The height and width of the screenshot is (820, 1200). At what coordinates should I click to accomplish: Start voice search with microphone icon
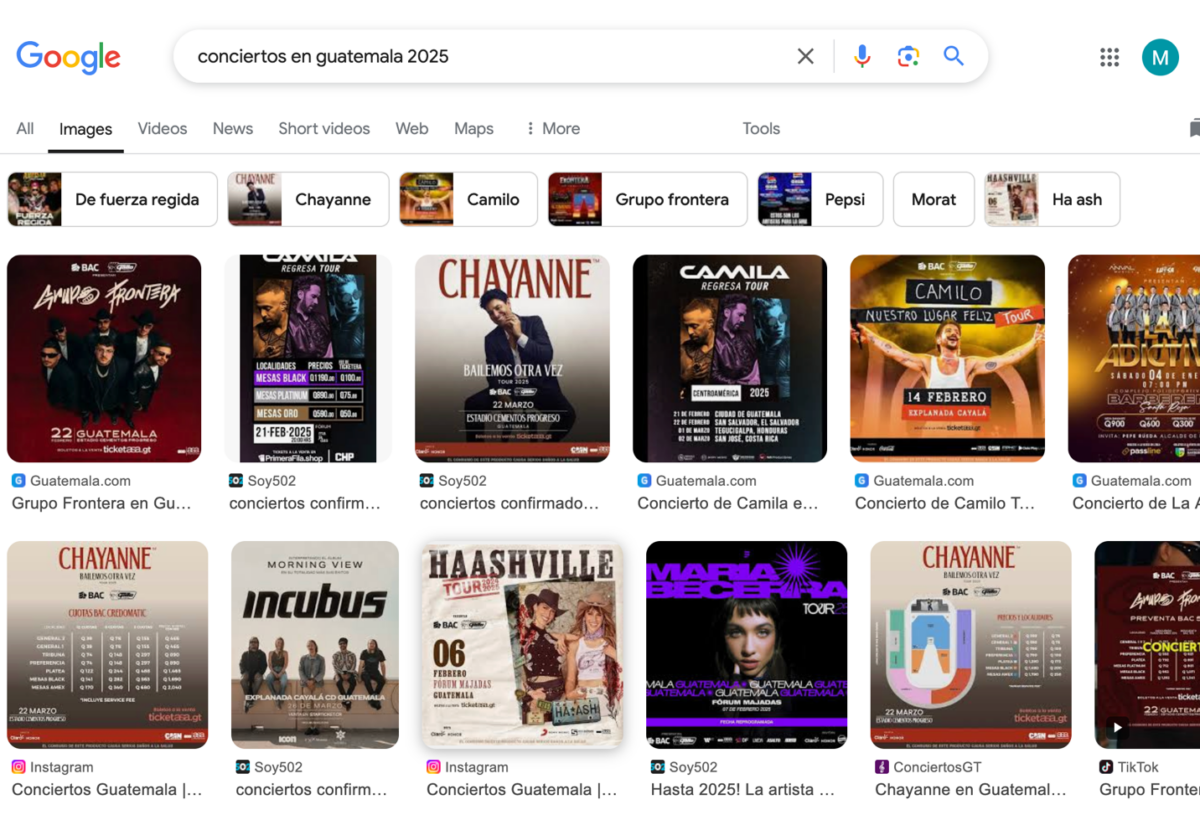pyautogui.click(x=862, y=56)
